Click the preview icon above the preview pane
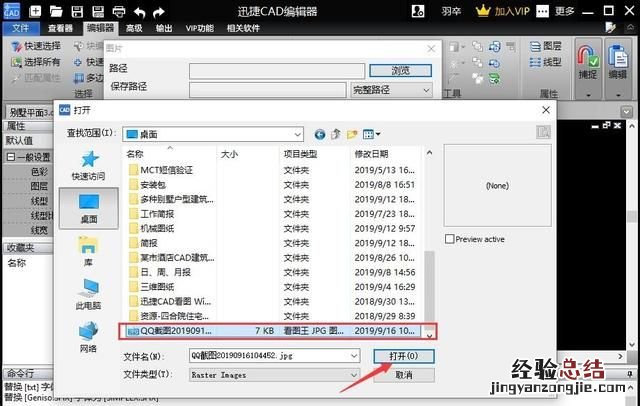The width and height of the screenshot is (640, 406). tap(543, 132)
